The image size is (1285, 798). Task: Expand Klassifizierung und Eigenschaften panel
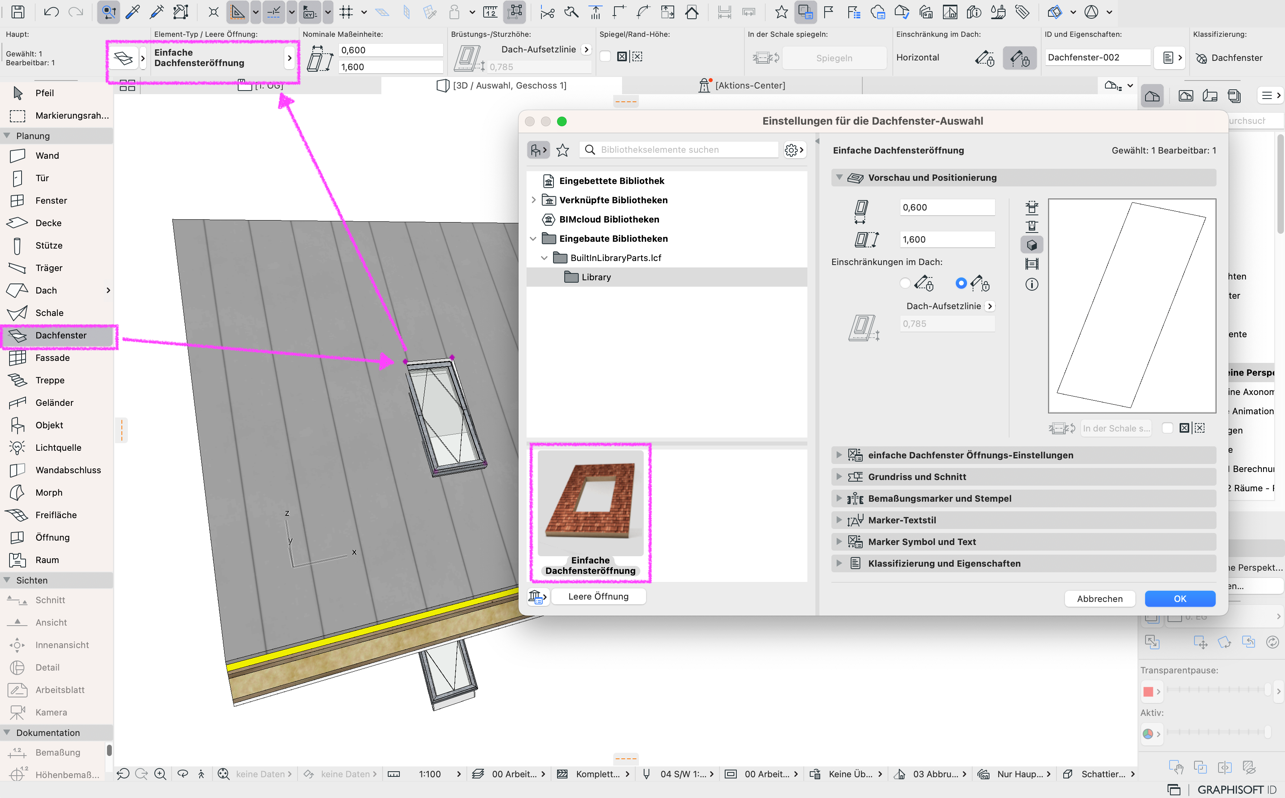839,563
